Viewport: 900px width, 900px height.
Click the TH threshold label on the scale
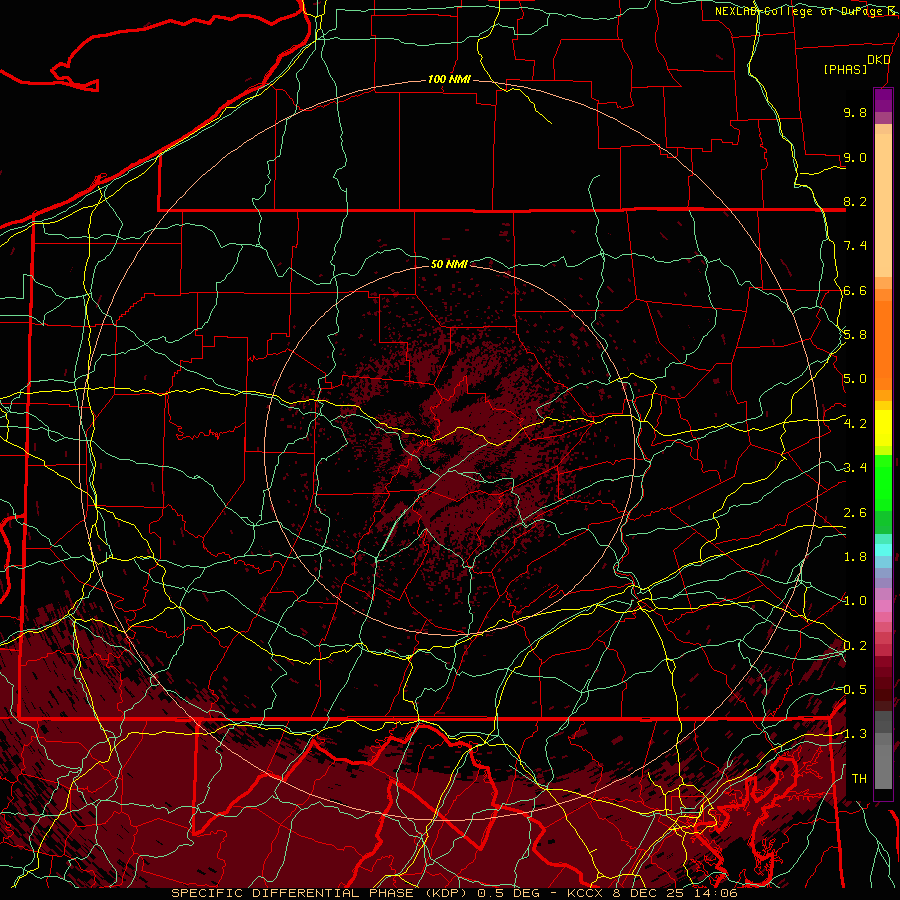(859, 778)
